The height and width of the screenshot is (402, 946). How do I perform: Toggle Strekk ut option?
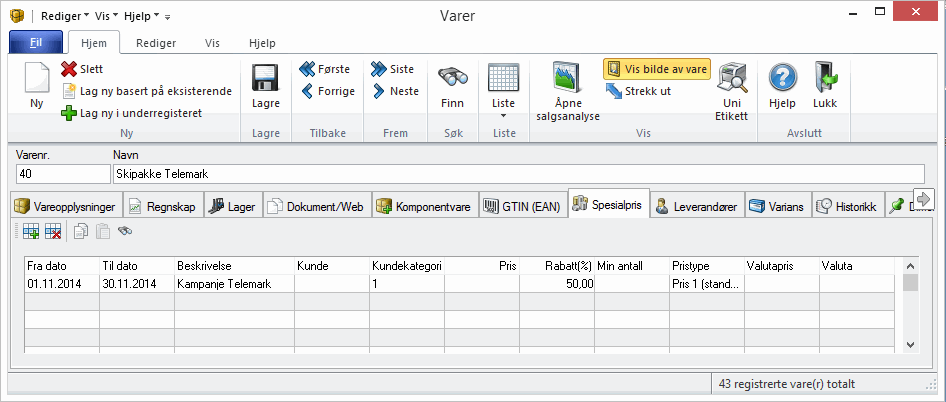(x=639, y=91)
